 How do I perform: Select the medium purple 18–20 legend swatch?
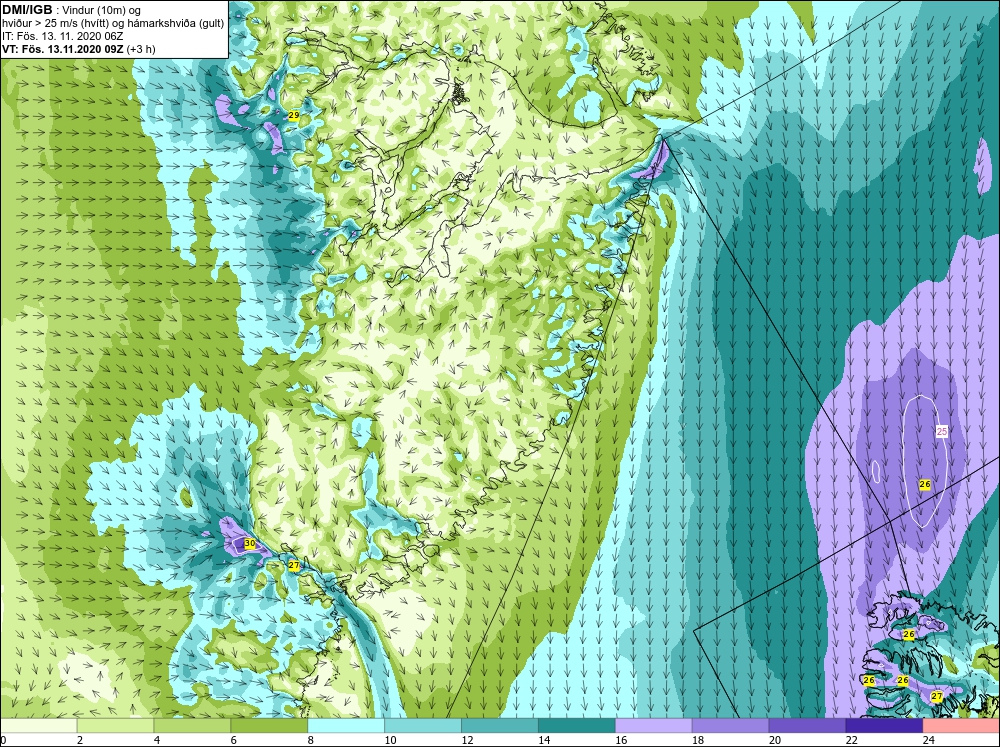pos(730,726)
